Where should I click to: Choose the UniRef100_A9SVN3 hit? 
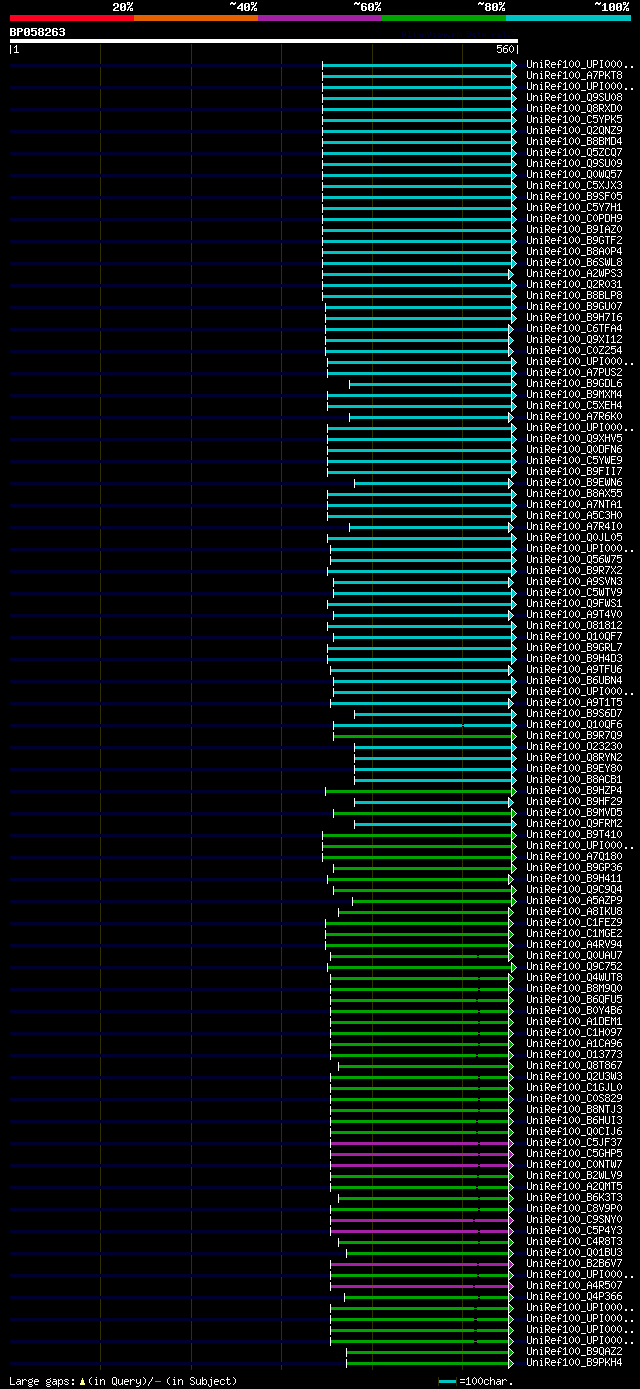[574, 581]
